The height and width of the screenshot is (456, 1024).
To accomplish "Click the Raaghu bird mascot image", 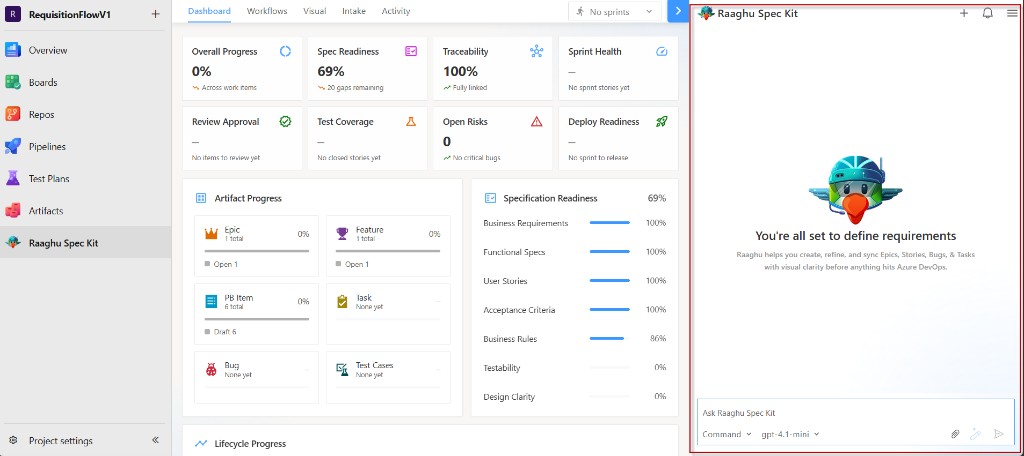I will pos(856,189).
